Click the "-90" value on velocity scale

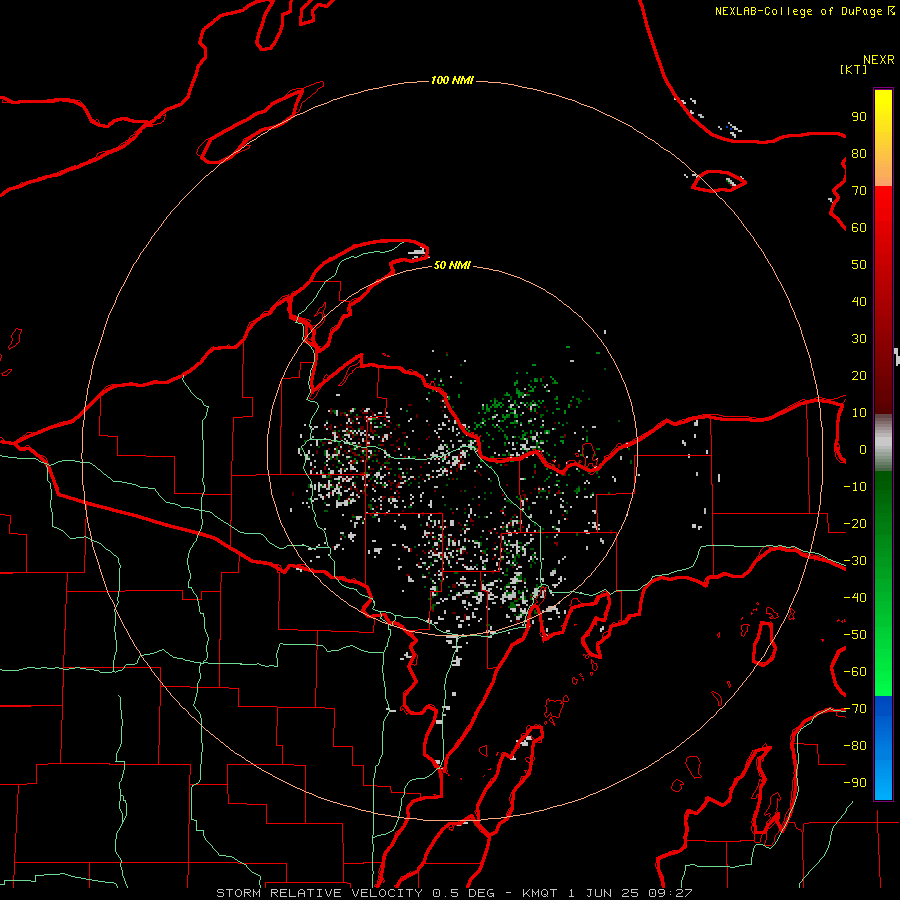coord(855,783)
